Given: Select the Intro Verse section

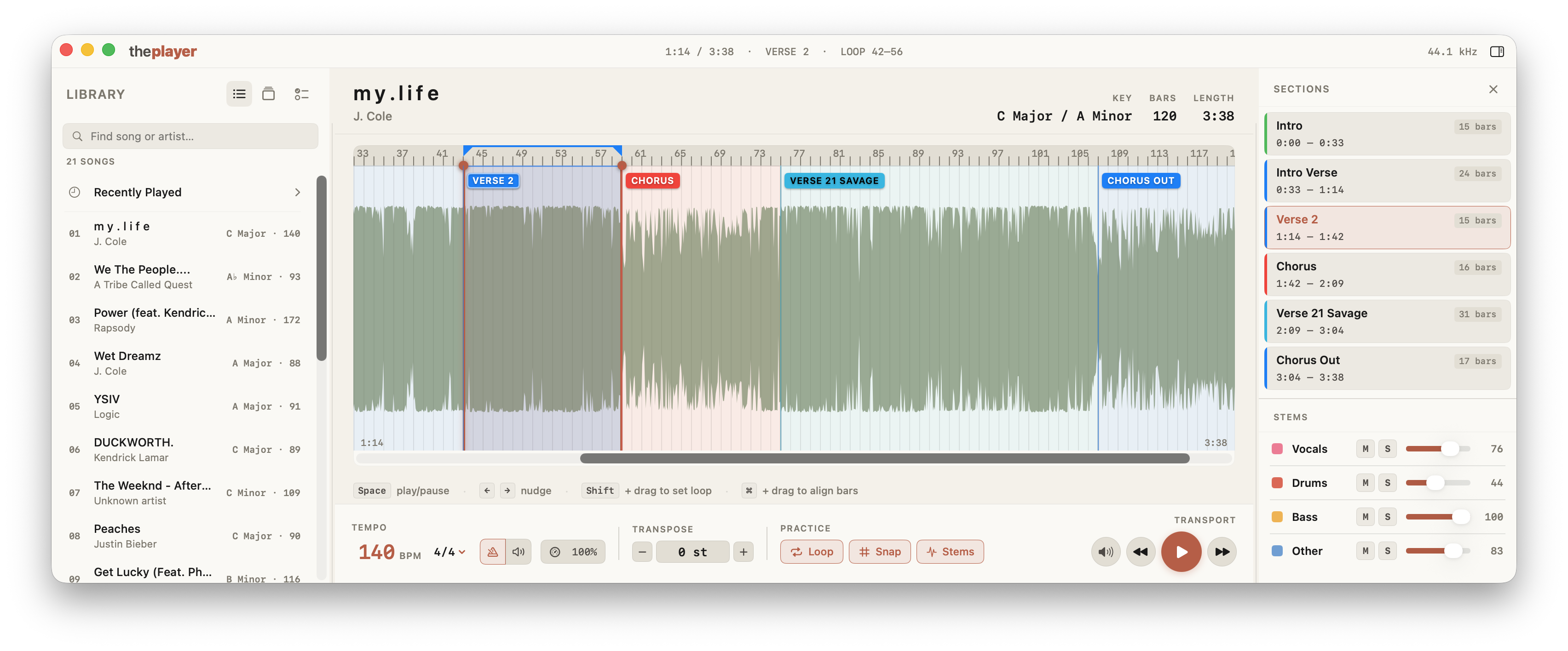Looking at the screenshot, I should (1387, 181).
